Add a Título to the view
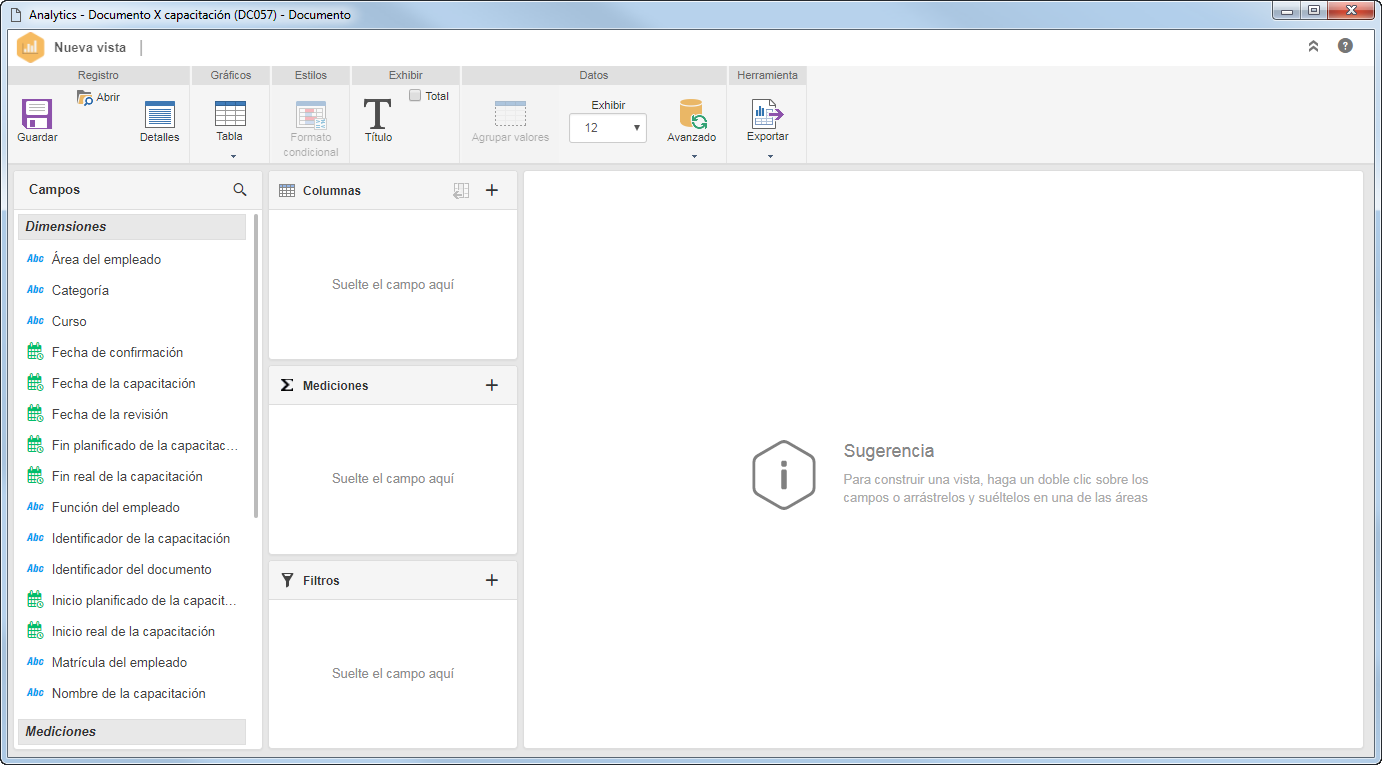Image resolution: width=1382 pixels, height=765 pixels. coord(378,121)
